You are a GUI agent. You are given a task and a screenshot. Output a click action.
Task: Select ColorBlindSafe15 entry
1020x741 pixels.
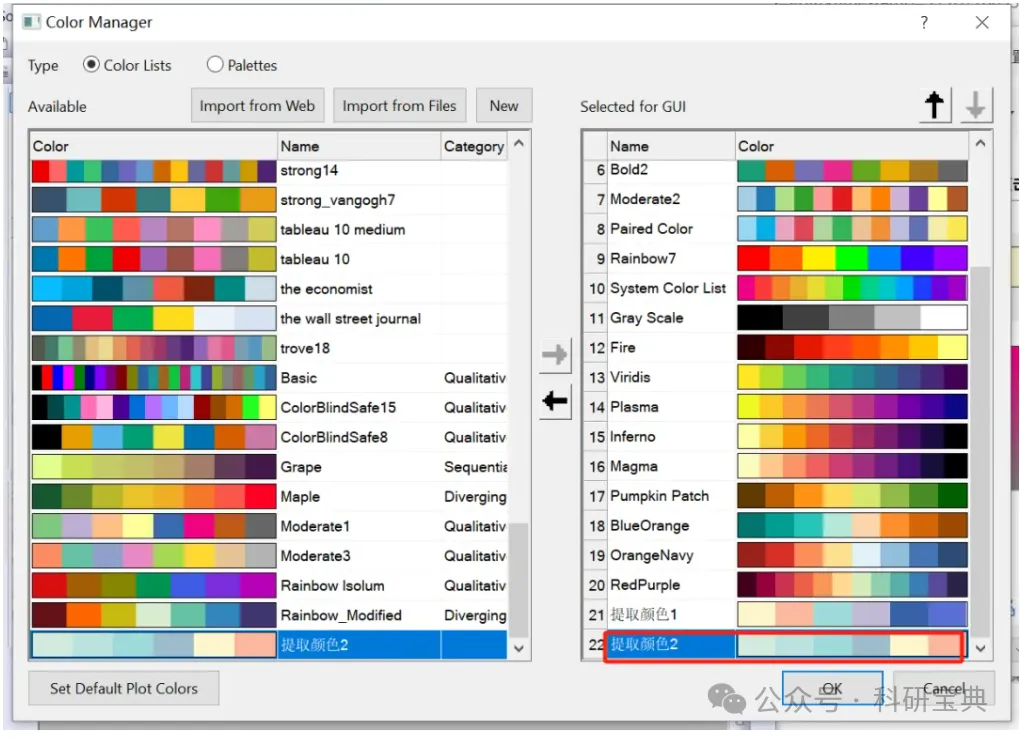pos(338,407)
